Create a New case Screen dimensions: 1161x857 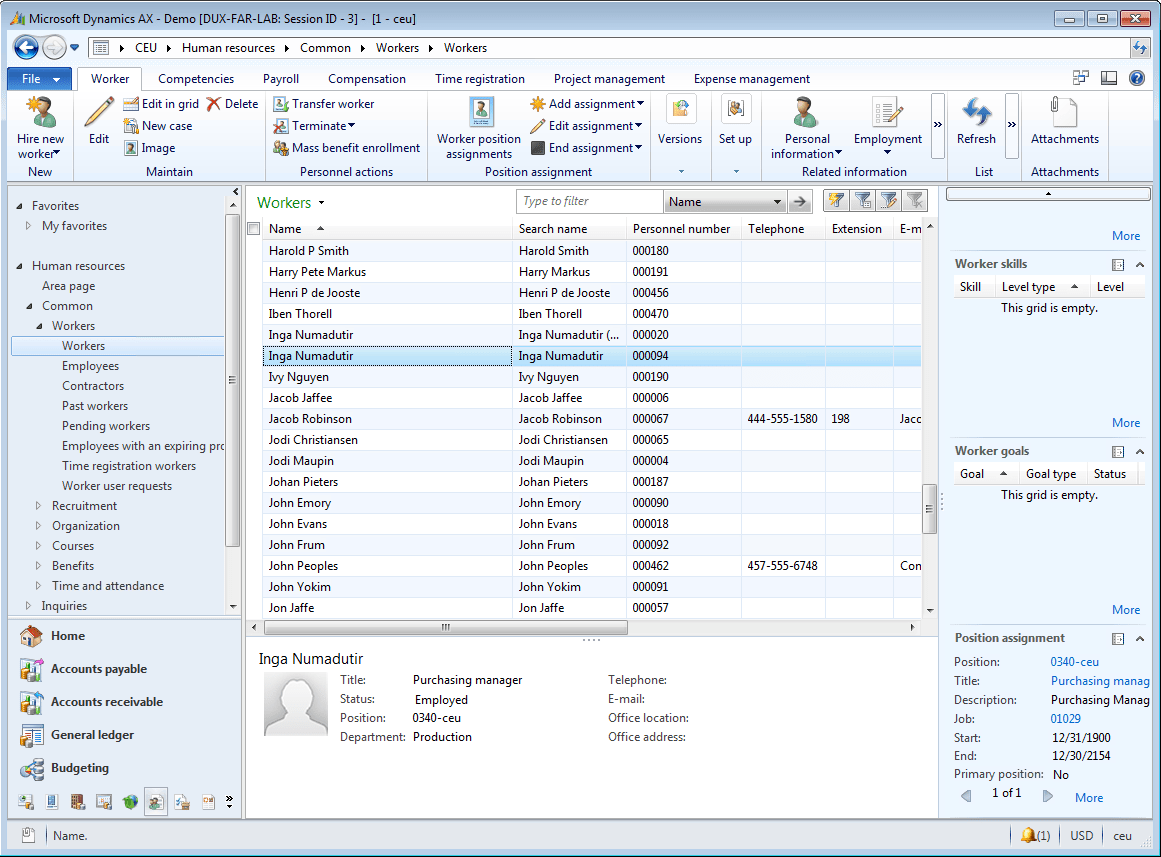pyautogui.click(x=158, y=126)
